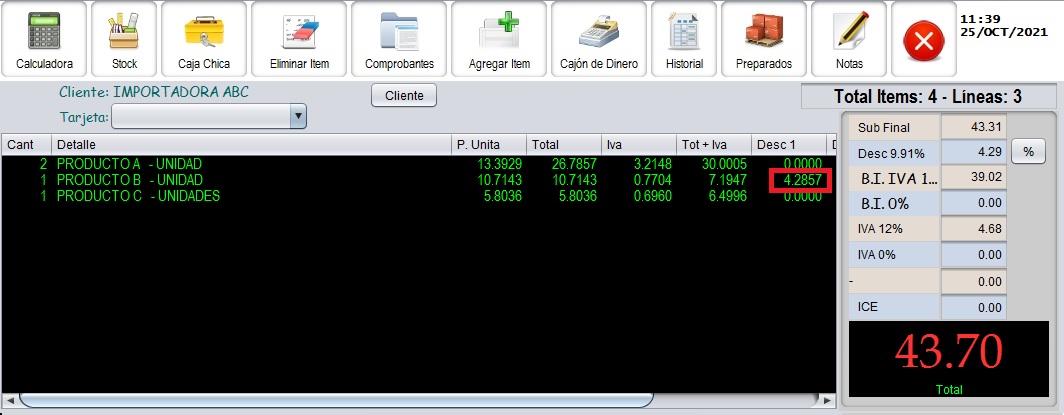Open the Calculadora tool

[x=44, y=40]
